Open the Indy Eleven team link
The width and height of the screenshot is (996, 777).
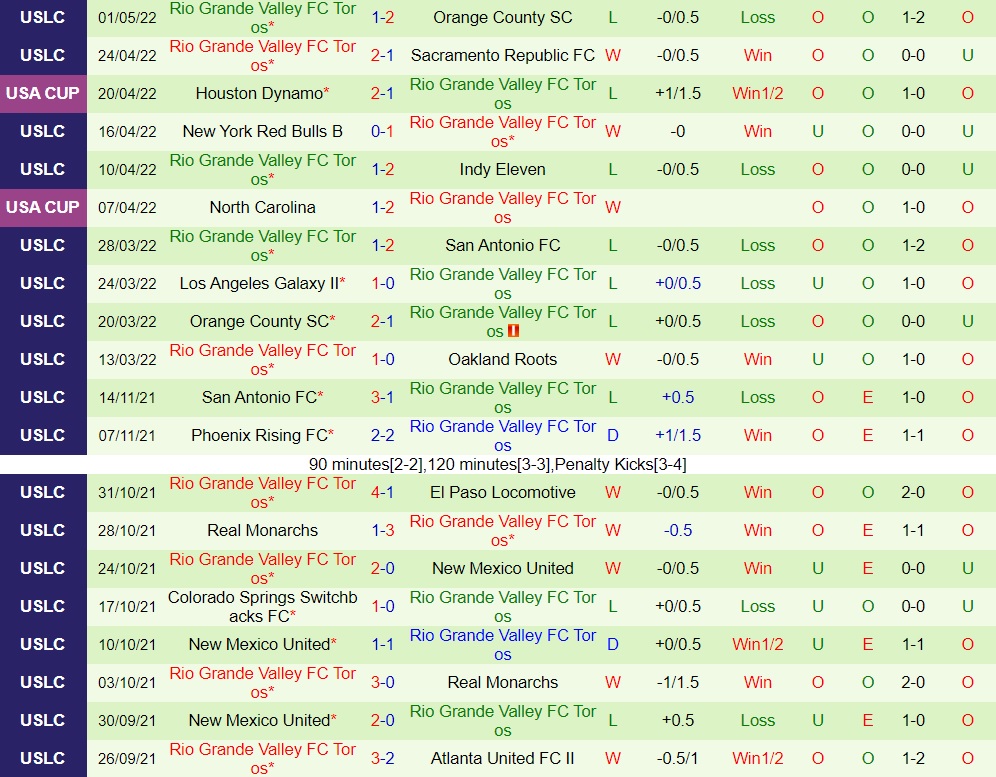click(x=502, y=170)
